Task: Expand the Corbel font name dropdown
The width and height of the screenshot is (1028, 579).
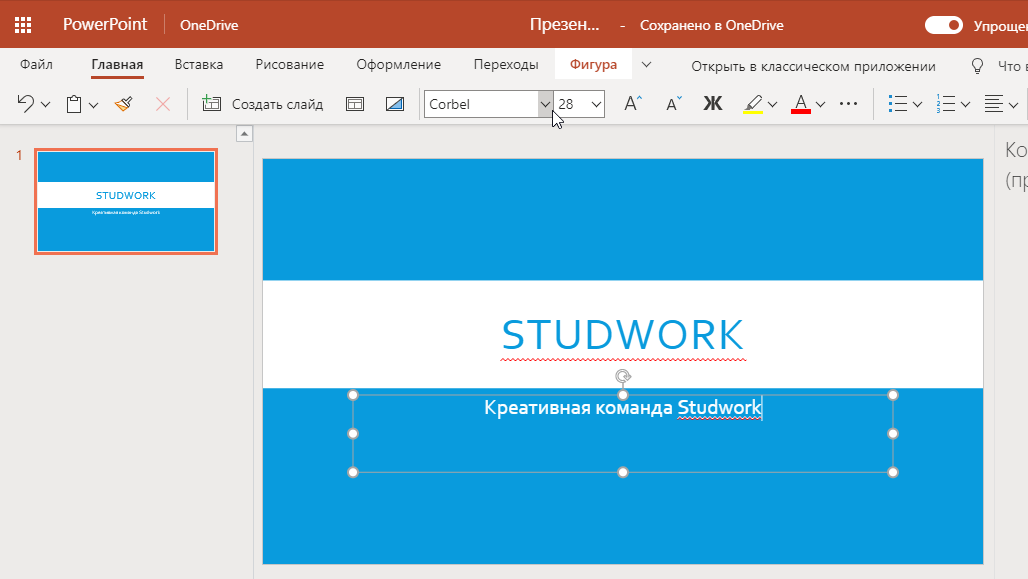Action: tap(545, 104)
